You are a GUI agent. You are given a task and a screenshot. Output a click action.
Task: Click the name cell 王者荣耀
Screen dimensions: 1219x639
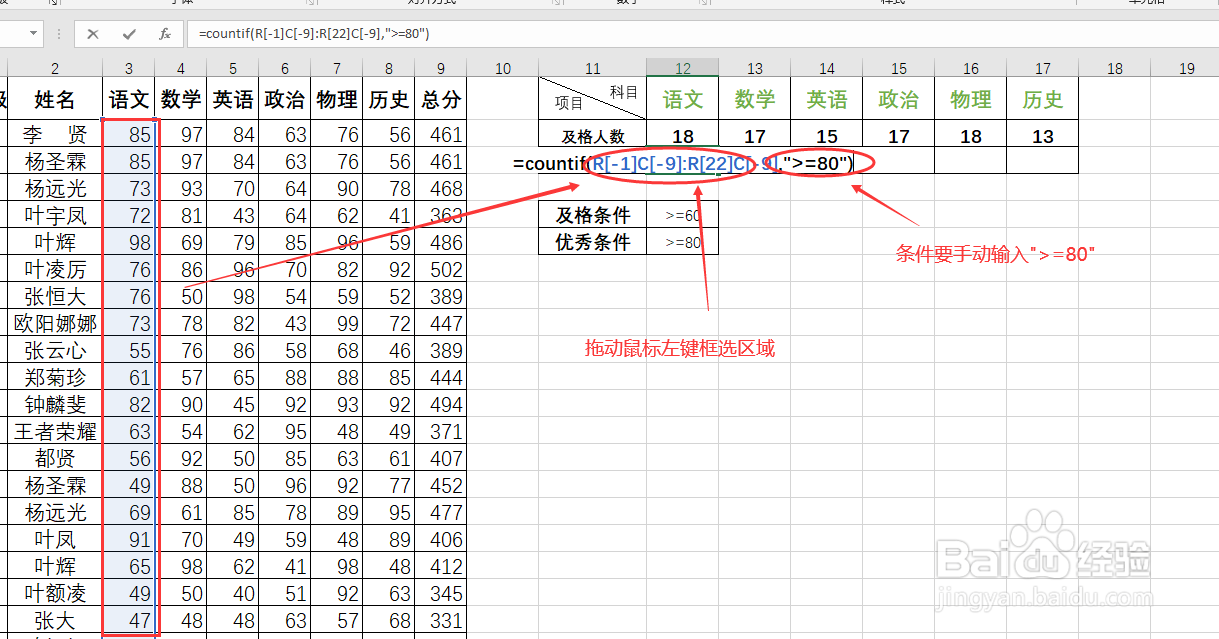[55, 431]
